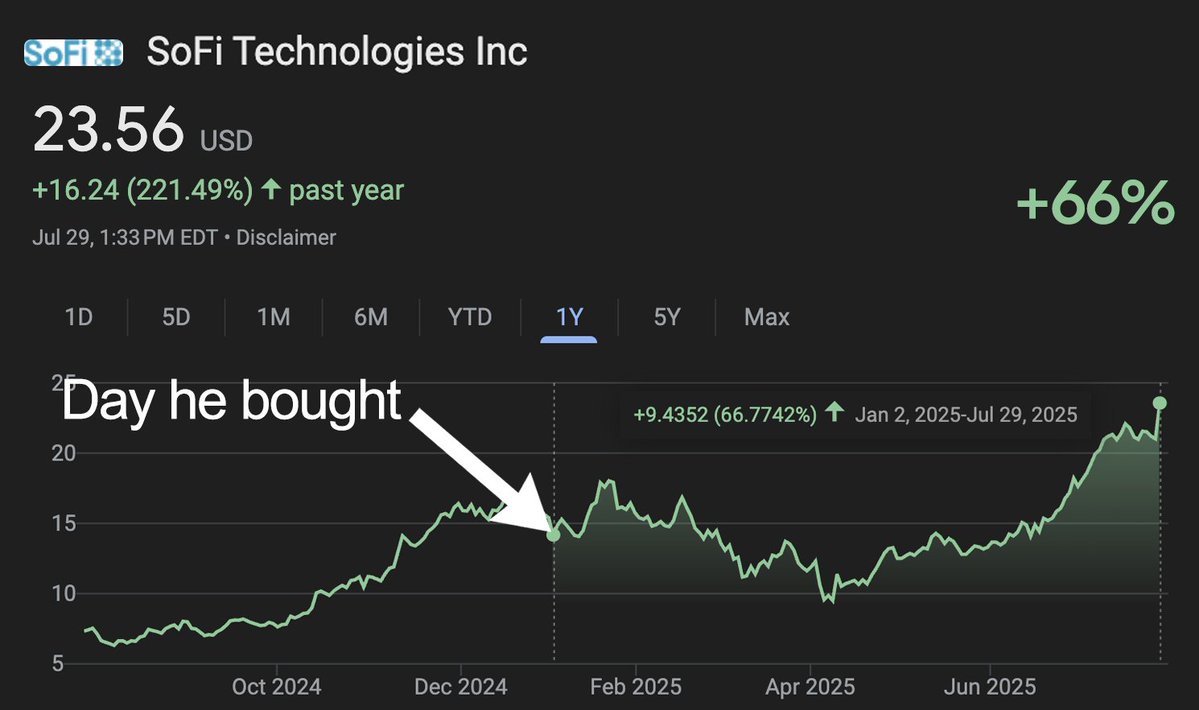This screenshot has height=710, width=1199.
Task: Click the green dot at the chart's latest price
Action: pos(1160,403)
